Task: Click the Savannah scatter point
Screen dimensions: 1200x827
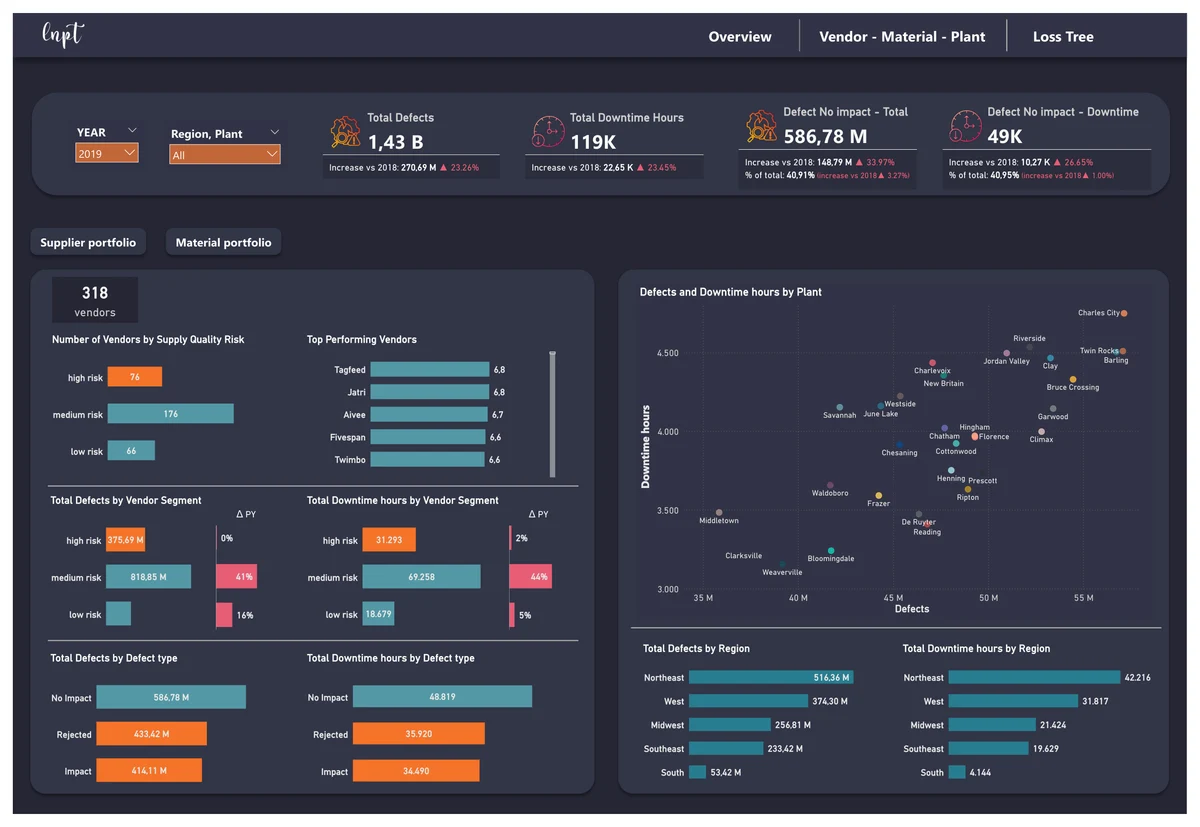Action: [x=840, y=407]
